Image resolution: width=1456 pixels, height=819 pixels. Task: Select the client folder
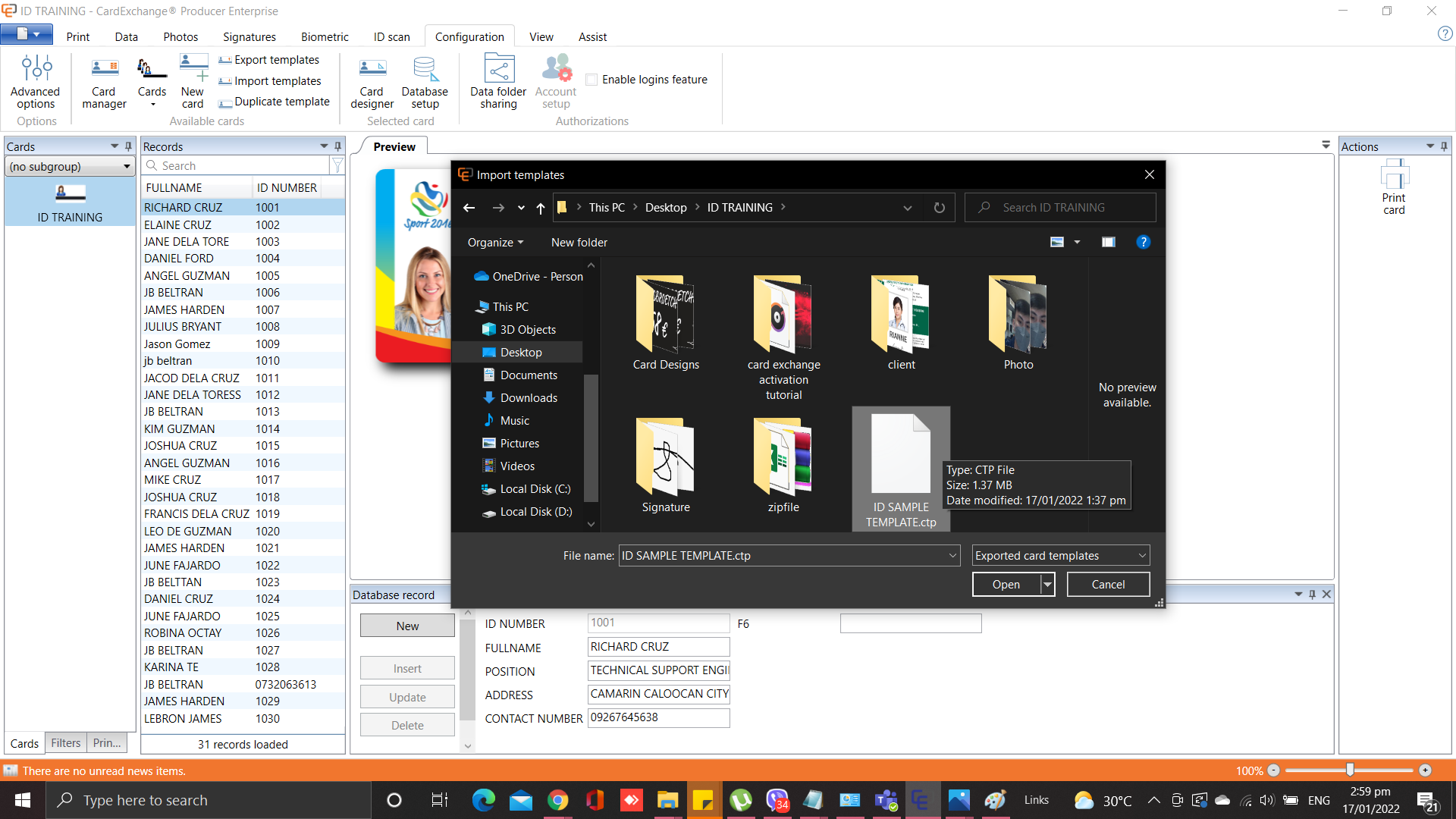[x=901, y=323]
